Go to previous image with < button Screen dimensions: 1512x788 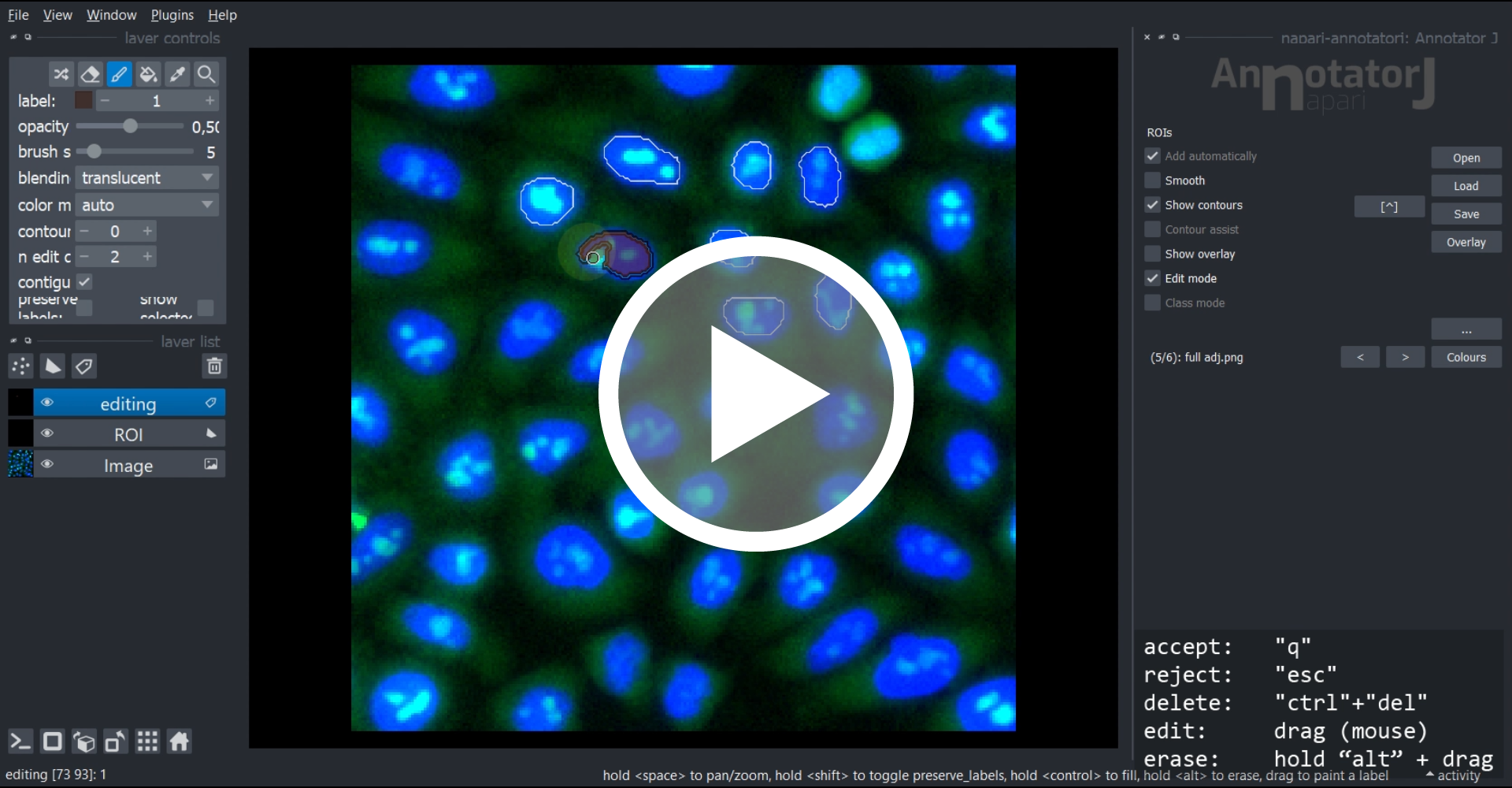pos(1360,357)
